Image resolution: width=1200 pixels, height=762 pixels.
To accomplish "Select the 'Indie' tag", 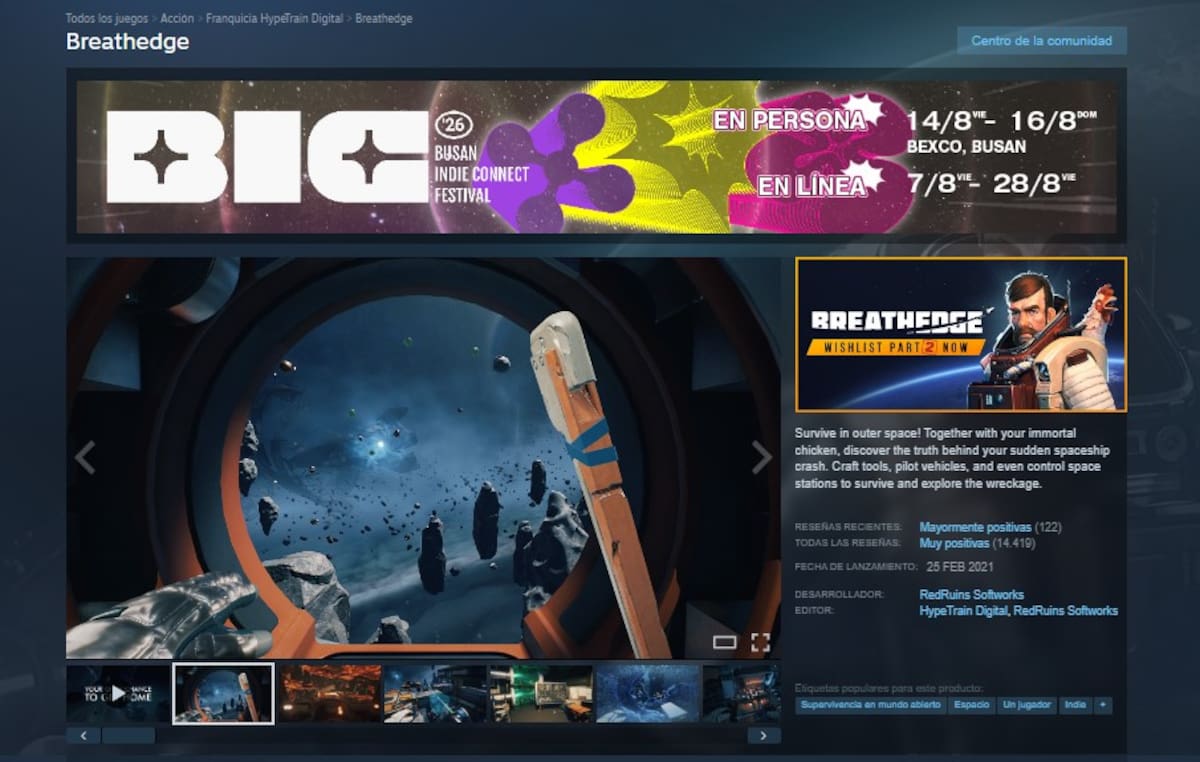I will pyautogui.click(x=1075, y=705).
